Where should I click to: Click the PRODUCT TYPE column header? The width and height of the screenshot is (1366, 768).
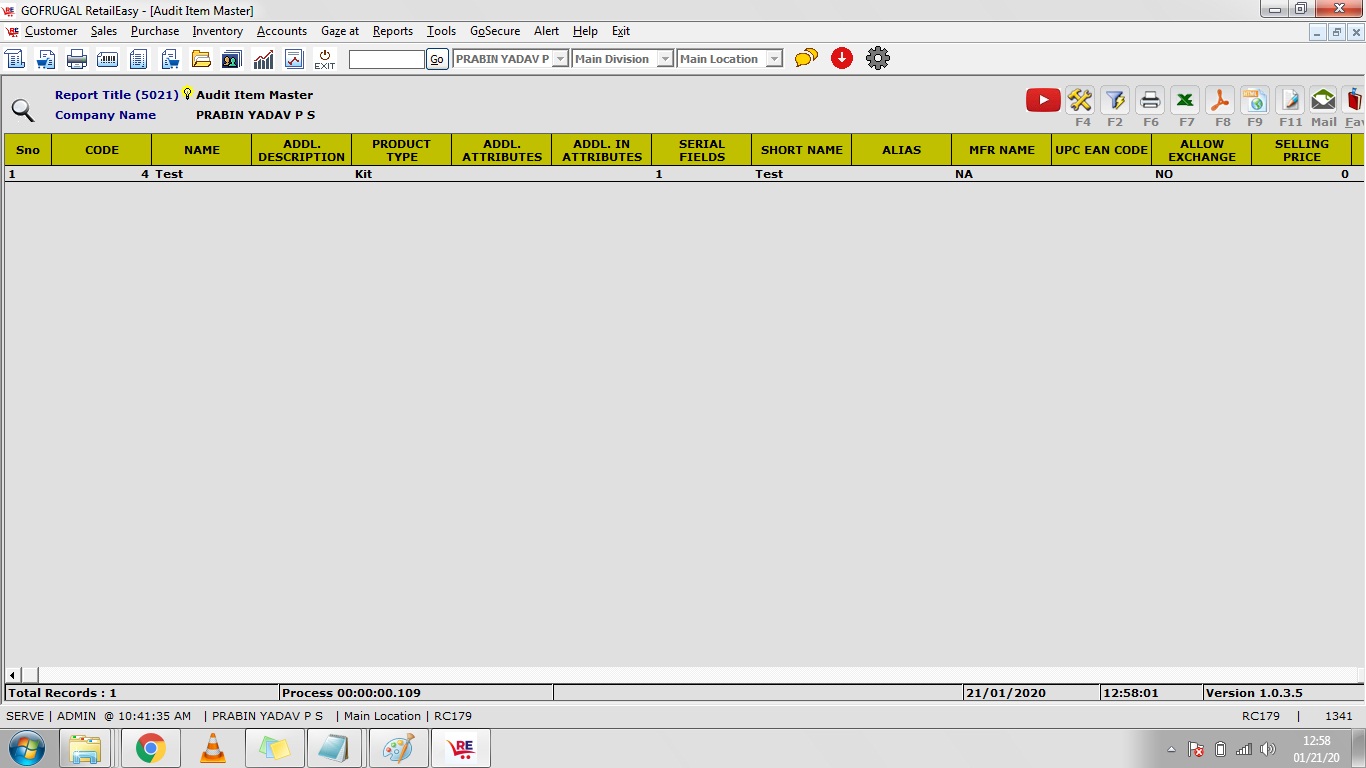tap(402, 150)
